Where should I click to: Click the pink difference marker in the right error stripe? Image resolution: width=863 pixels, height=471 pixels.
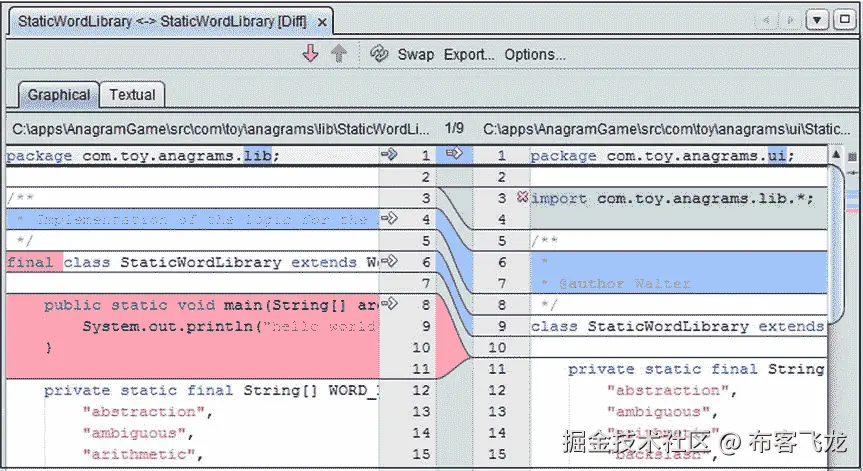pos(853,210)
